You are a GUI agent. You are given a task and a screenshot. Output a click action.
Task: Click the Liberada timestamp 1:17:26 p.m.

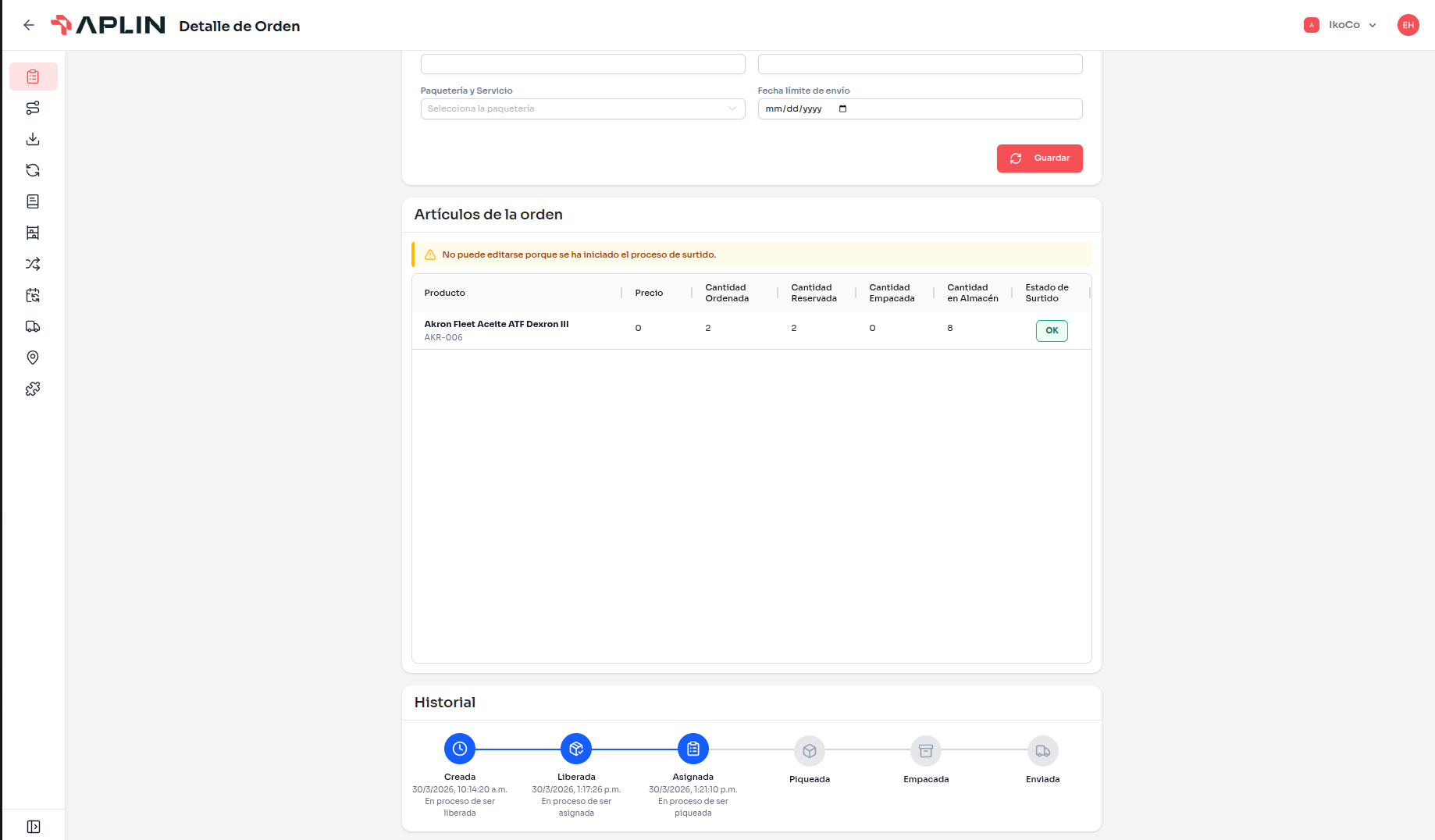576,789
